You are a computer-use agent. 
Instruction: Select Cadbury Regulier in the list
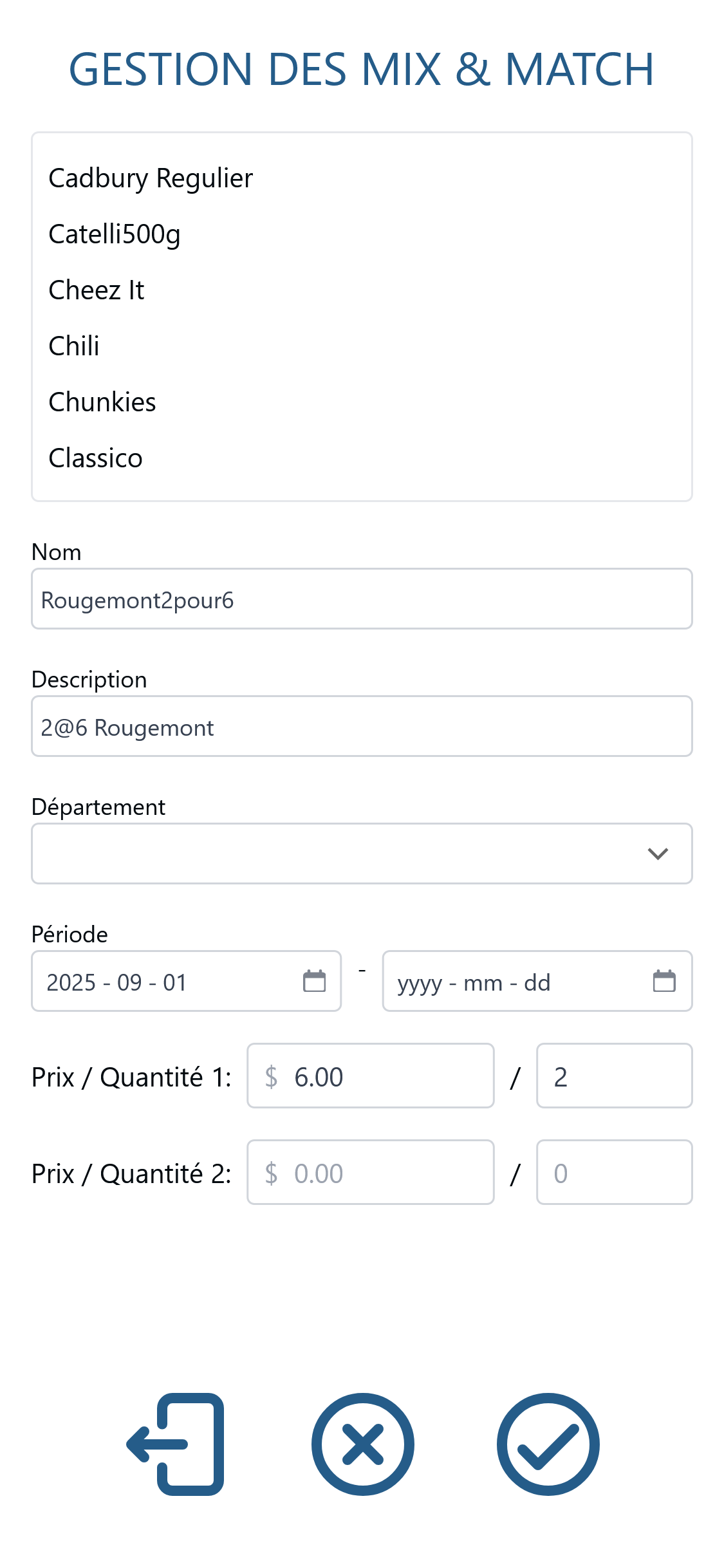tap(151, 178)
